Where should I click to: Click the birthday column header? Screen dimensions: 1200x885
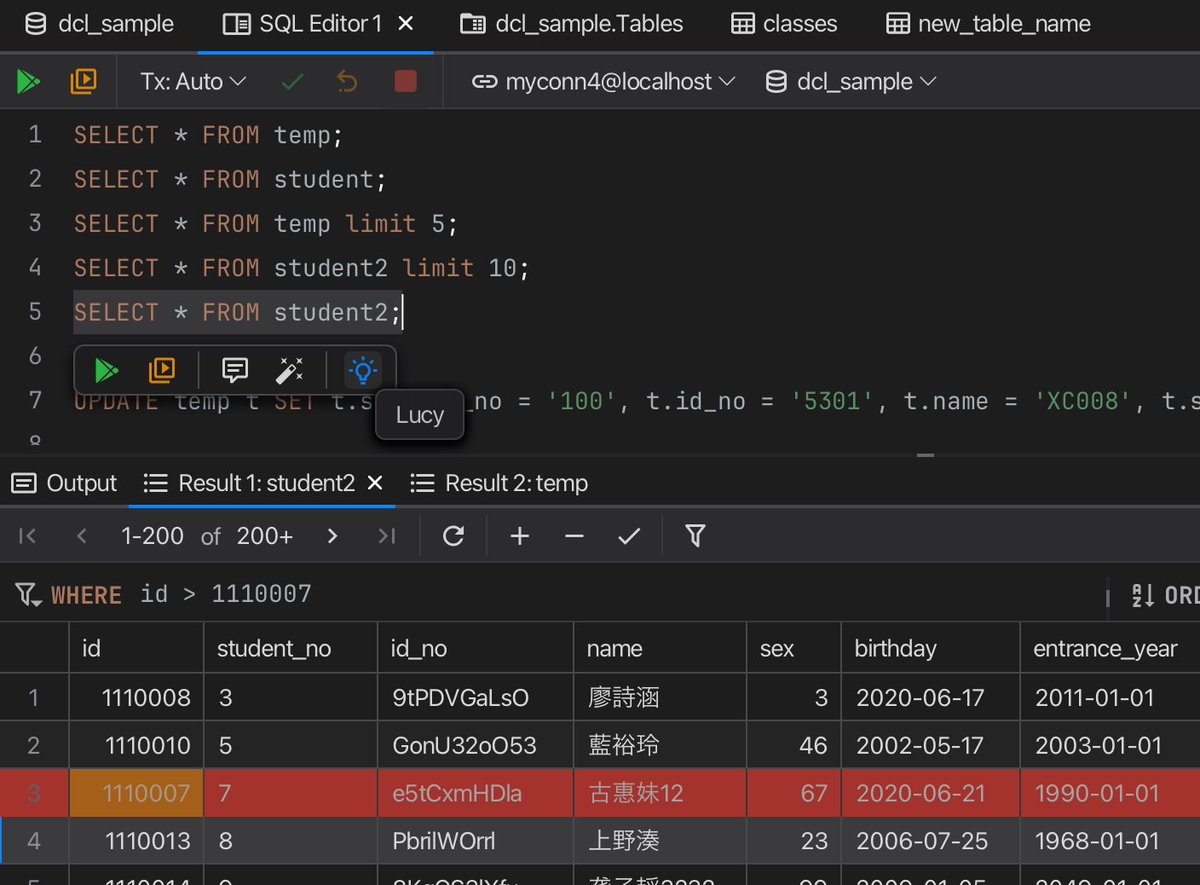(x=930, y=649)
